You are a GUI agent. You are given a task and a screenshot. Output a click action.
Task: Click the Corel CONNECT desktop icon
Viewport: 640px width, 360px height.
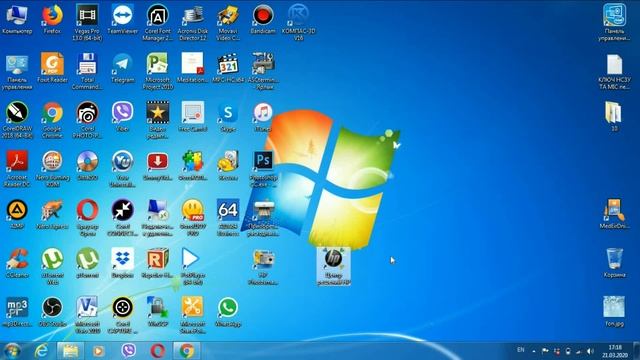coord(122,218)
